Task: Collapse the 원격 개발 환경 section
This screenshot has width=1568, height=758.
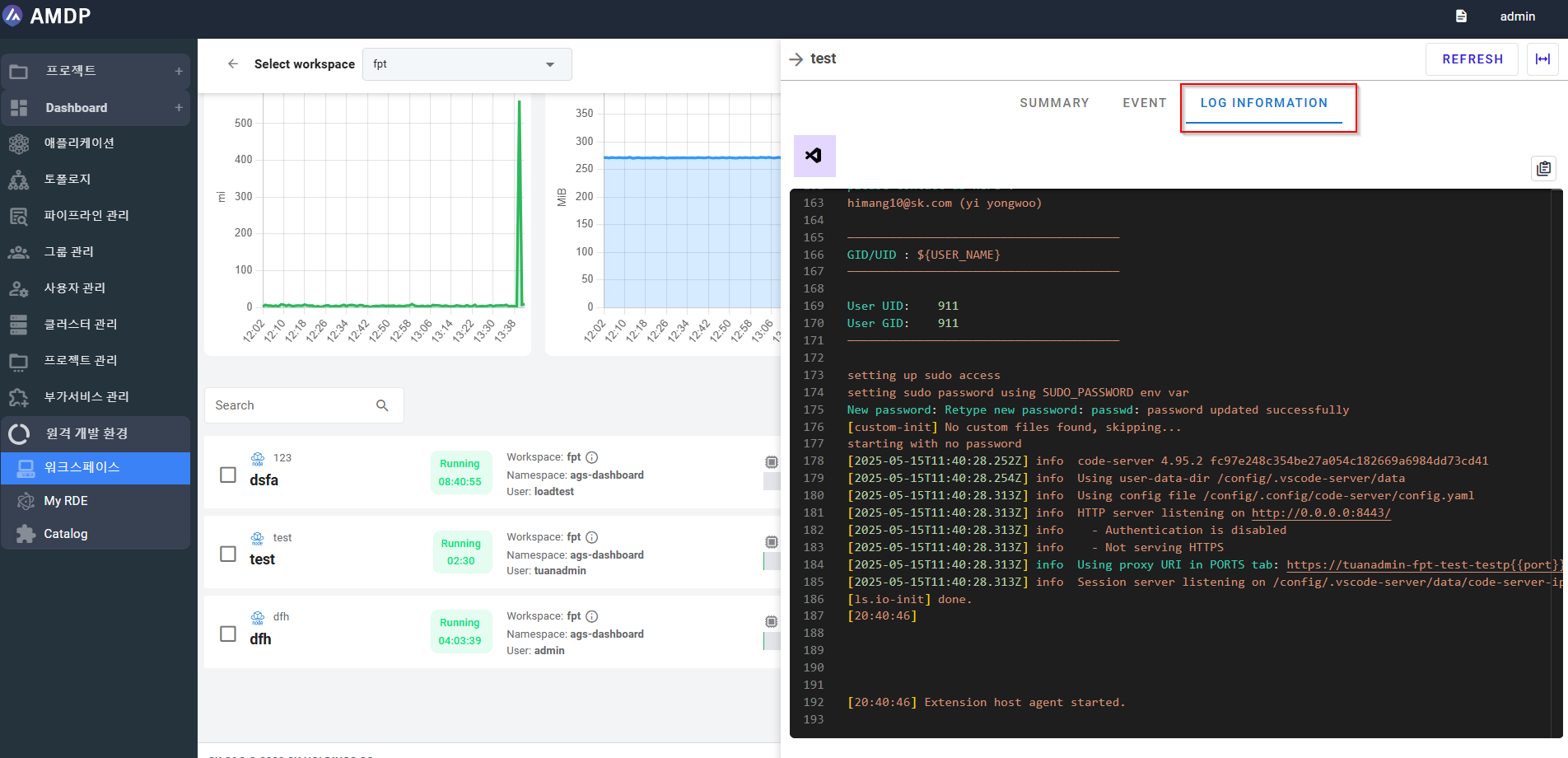Action: click(96, 433)
